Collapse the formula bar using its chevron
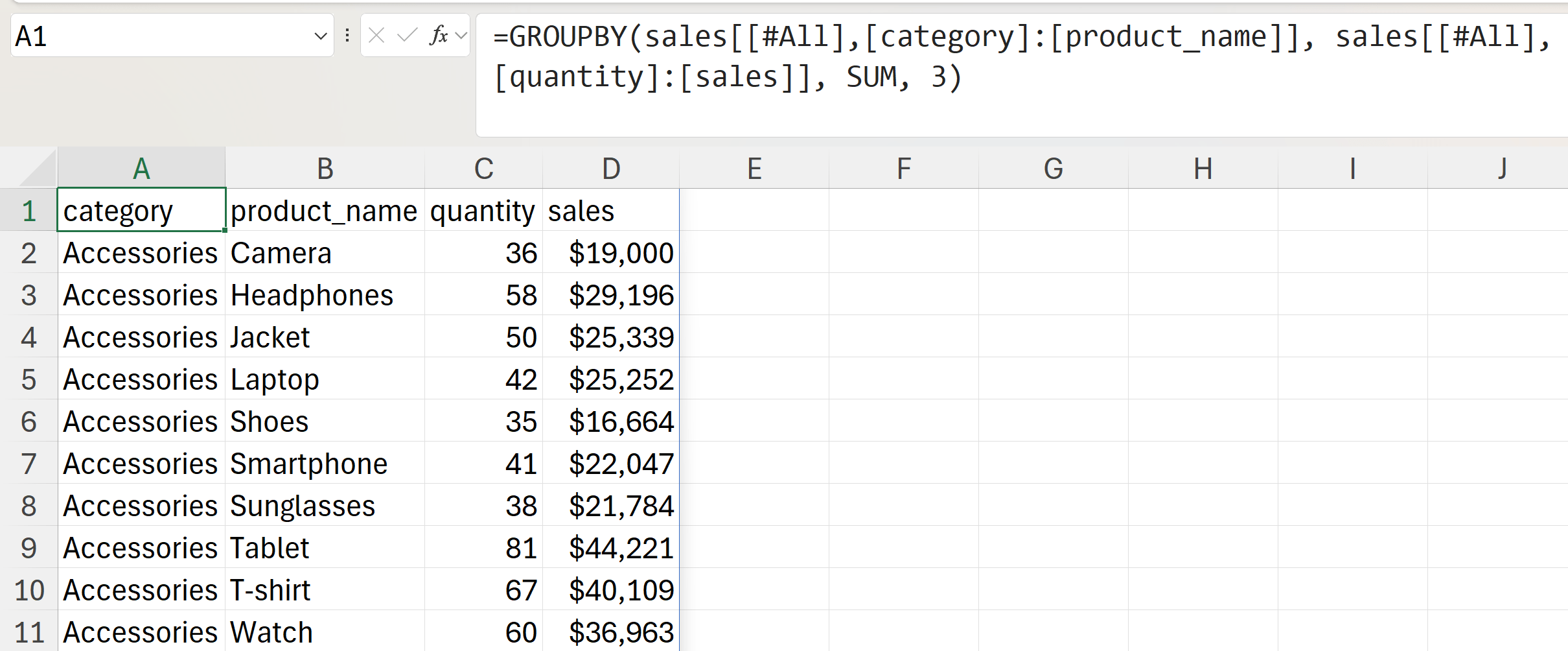Image resolution: width=1568 pixels, height=651 pixels. [460, 36]
